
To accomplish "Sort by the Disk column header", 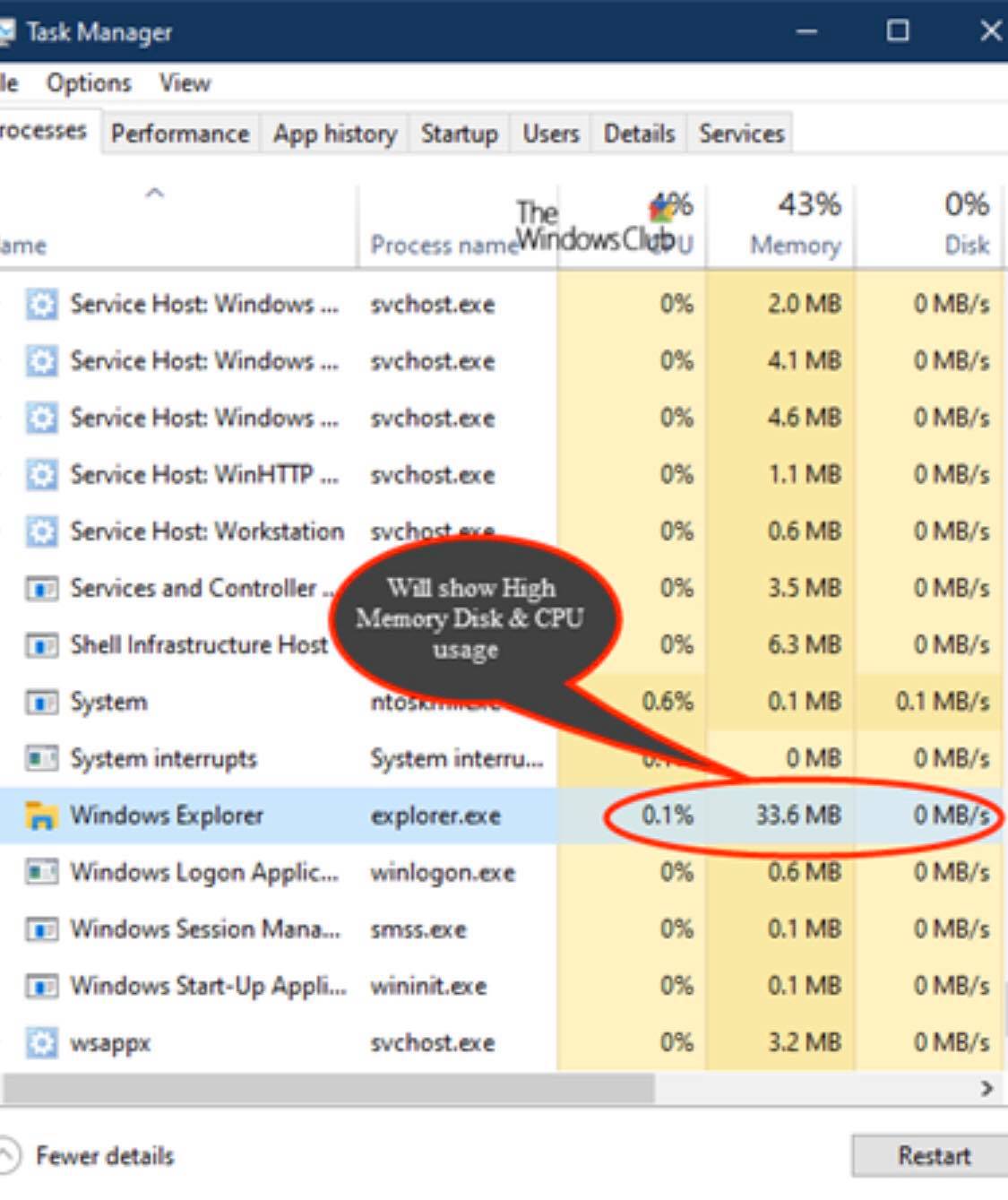I will tap(930, 225).
